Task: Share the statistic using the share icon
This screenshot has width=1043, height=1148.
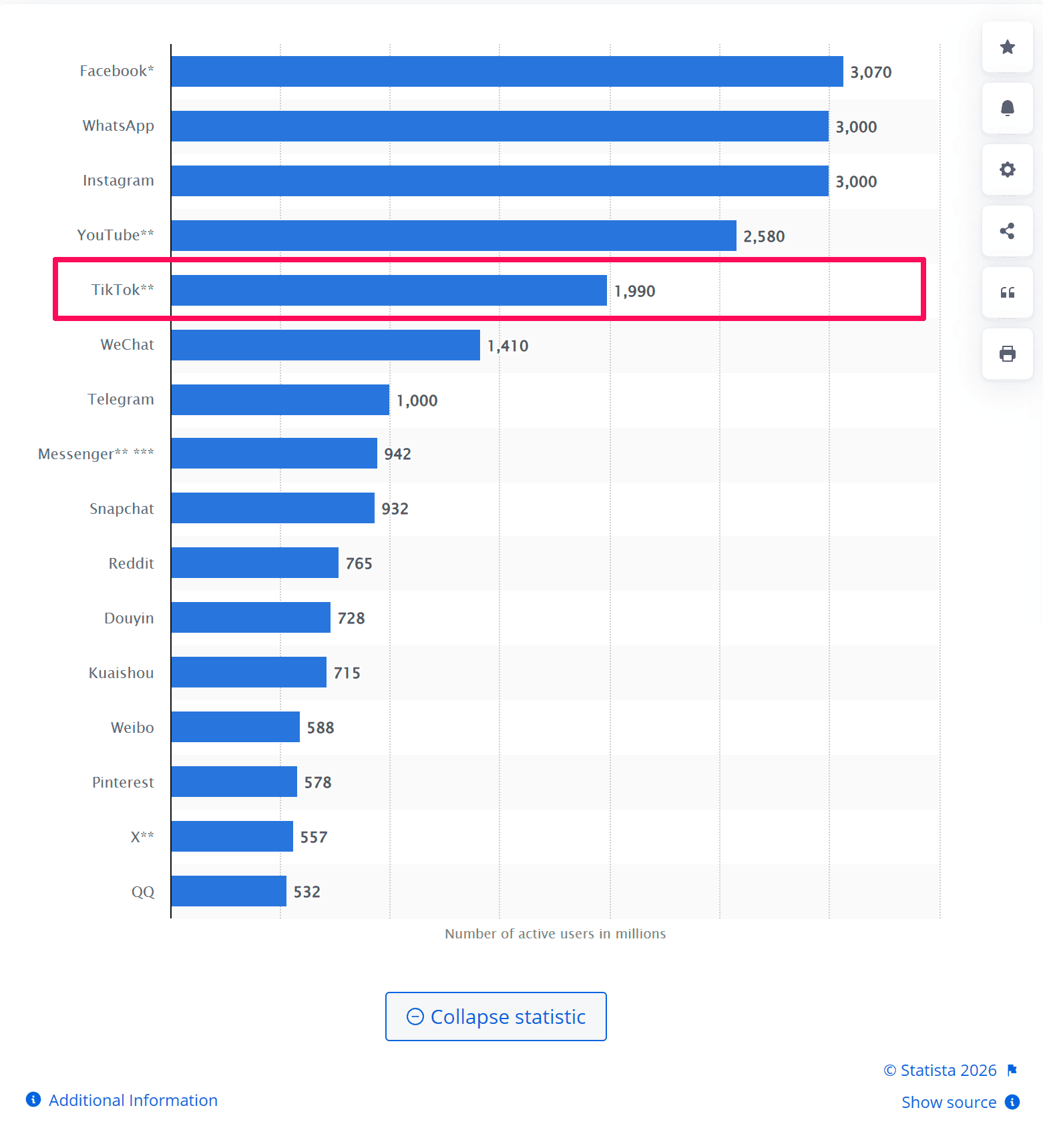Action: pos(1007,231)
